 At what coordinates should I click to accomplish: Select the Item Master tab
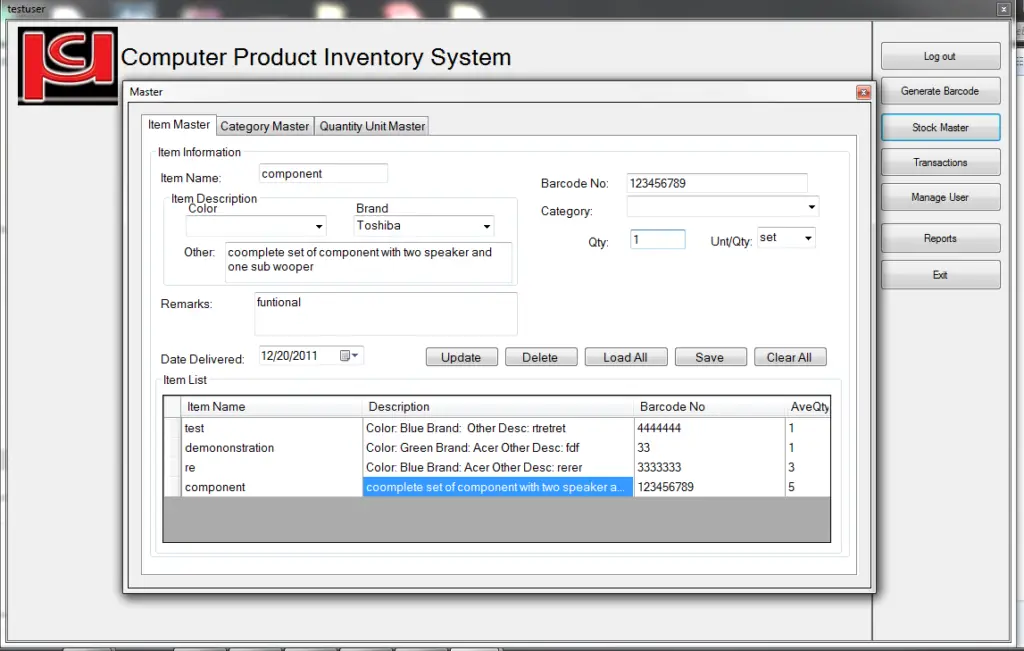[178, 125]
